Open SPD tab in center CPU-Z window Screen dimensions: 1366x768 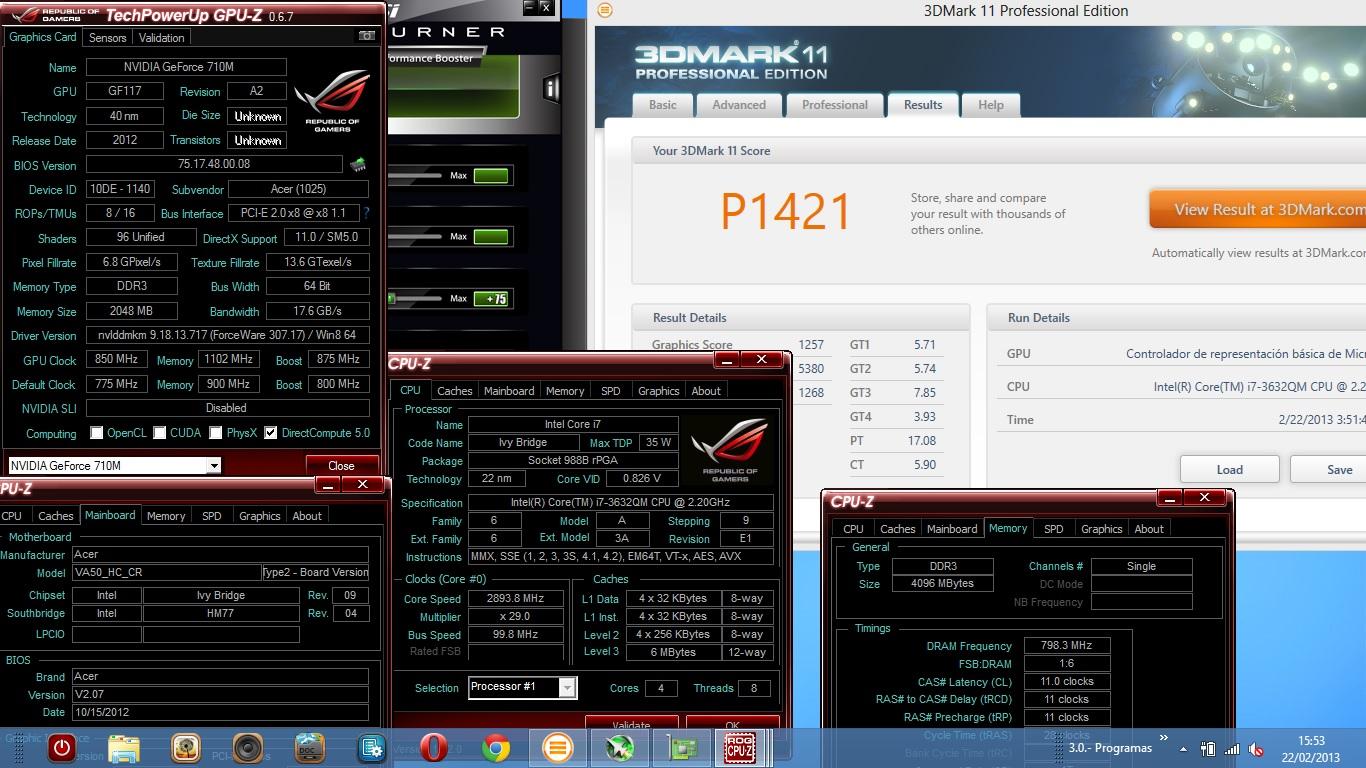[611, 391]
